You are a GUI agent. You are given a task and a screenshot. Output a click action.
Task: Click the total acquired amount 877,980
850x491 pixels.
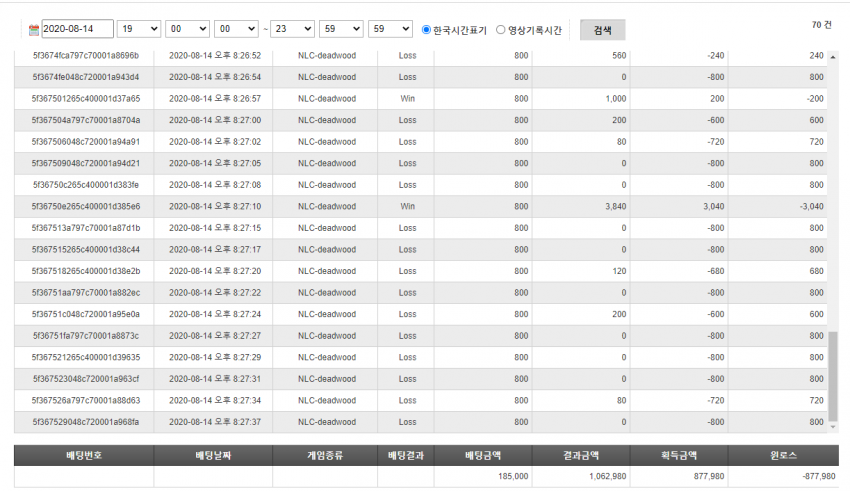[709, 476]
